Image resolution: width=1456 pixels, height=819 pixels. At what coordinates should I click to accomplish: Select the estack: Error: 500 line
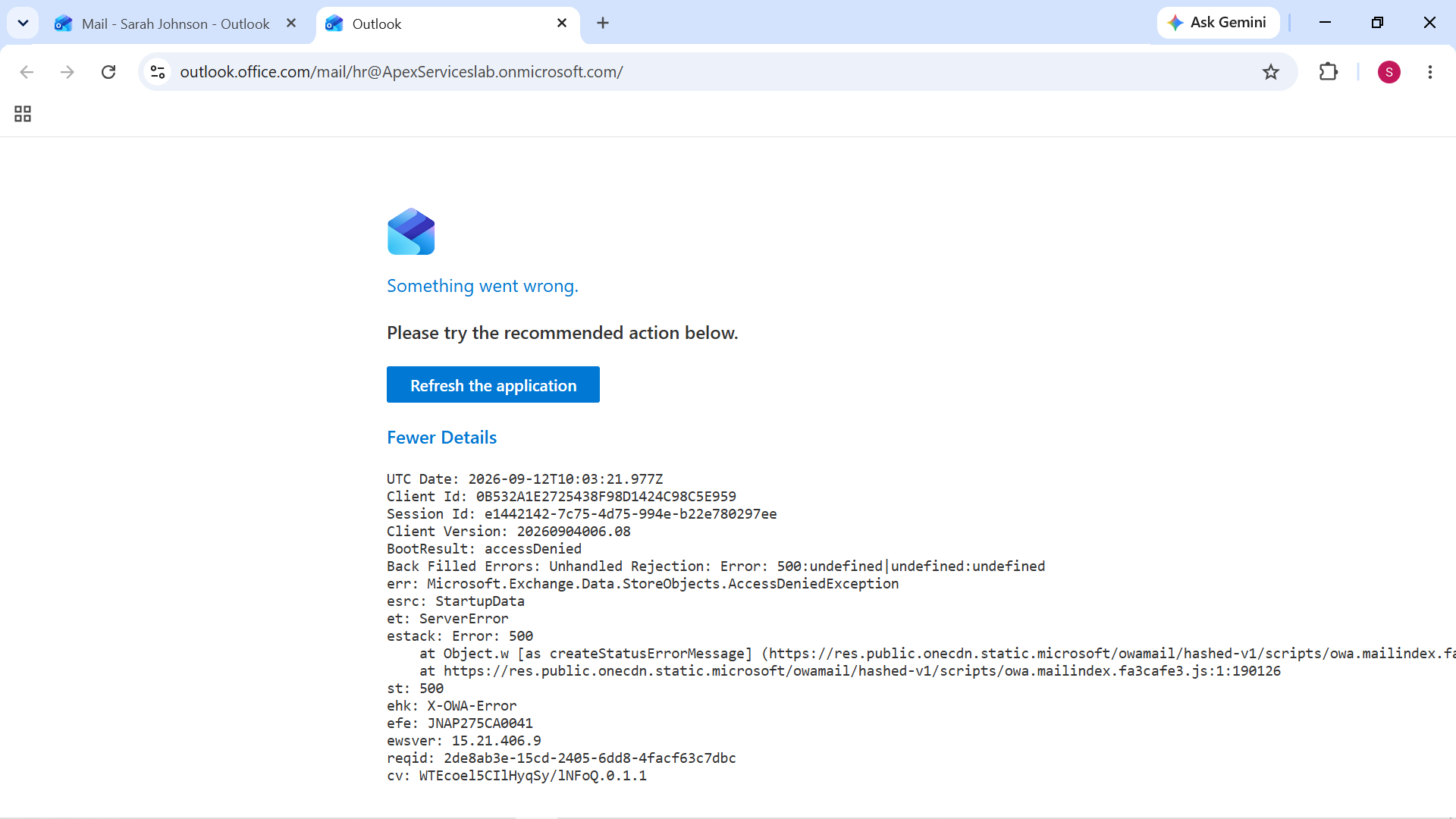[x=460, y=636]
